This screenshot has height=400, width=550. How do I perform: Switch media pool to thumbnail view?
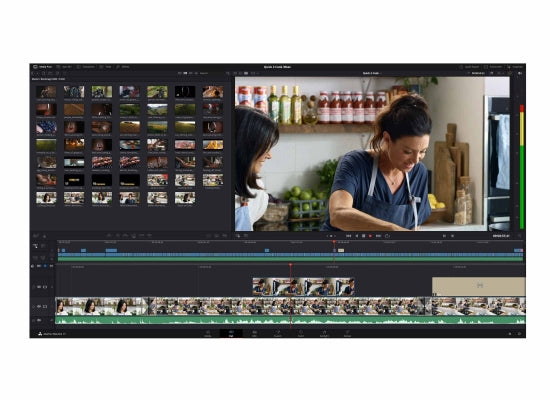[x=185, y=73]
